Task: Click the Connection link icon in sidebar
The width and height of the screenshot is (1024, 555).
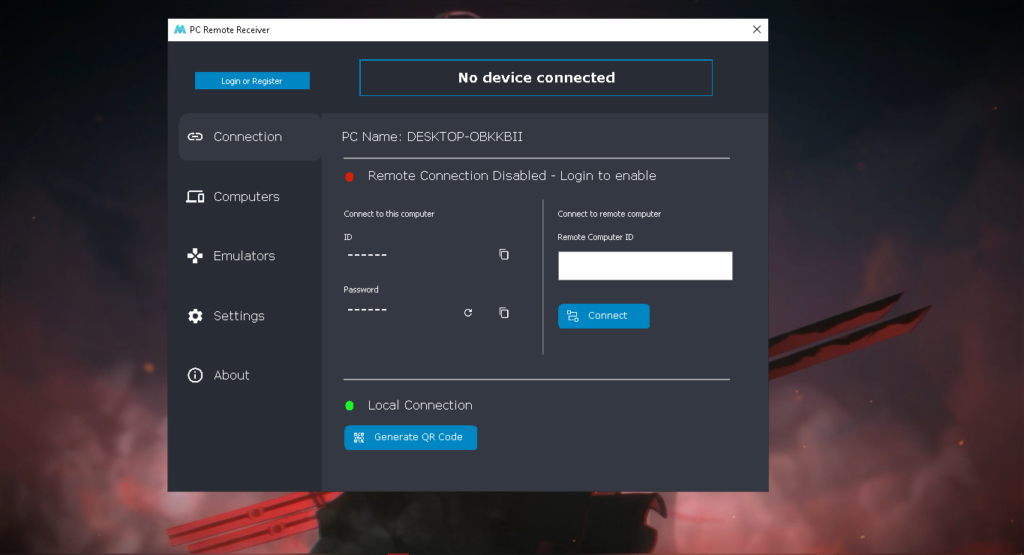Action: (195, 136)
